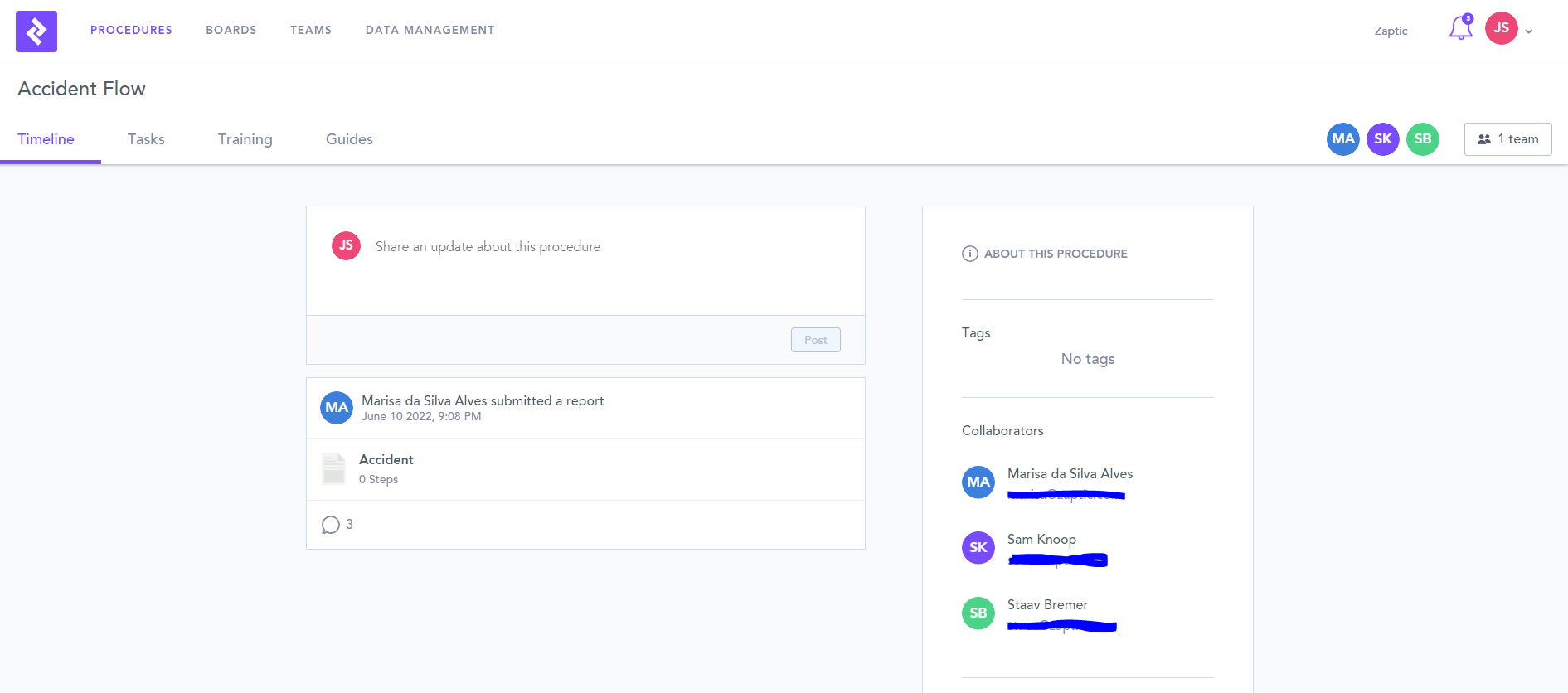Click the SB avatar in top bar

(1423, 139)
